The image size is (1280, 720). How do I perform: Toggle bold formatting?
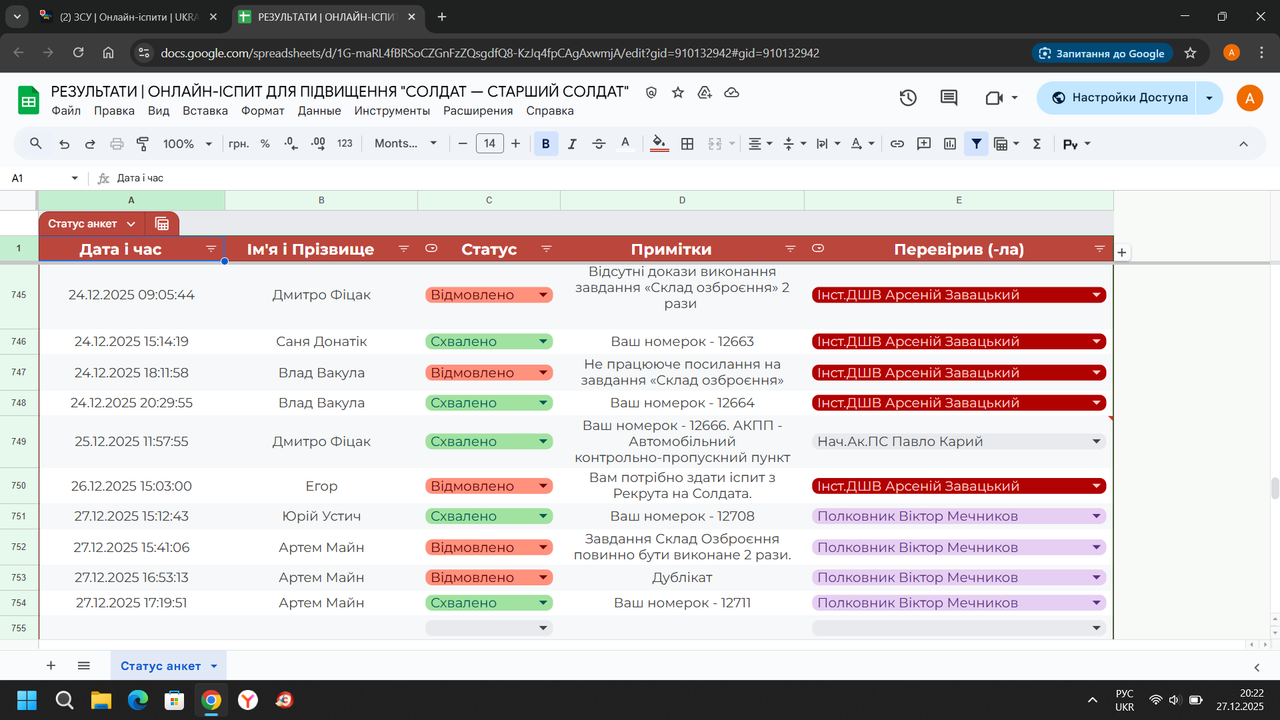point(545,144)
